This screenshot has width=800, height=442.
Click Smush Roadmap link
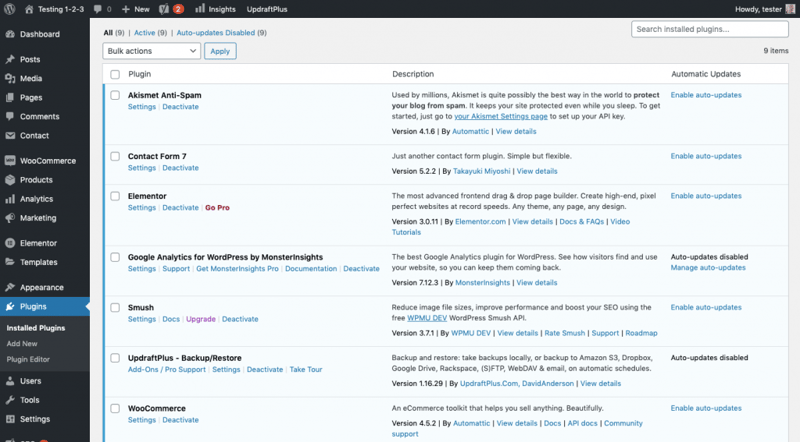pyautogui.click(x=641, y=333)
